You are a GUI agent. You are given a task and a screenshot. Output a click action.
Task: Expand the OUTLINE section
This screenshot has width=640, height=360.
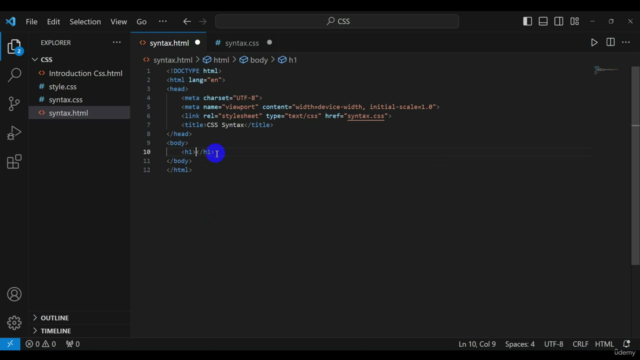54,318
